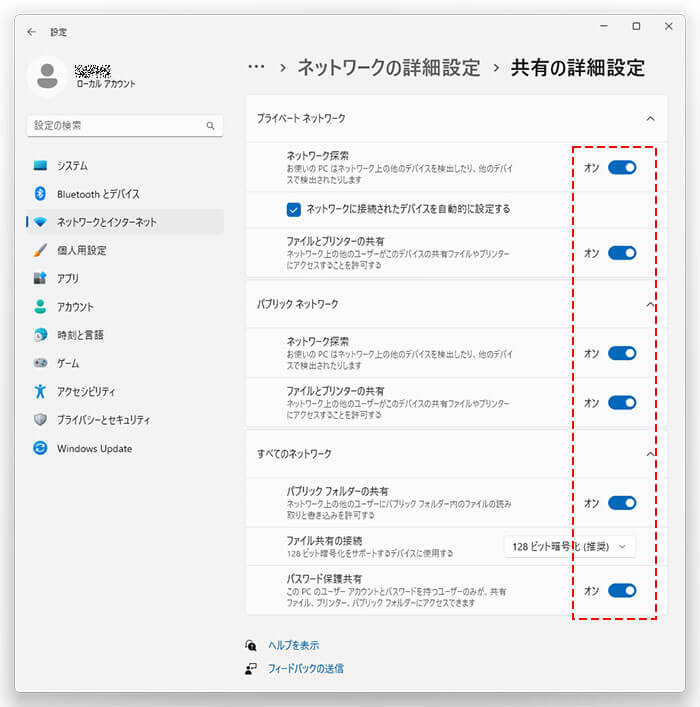
Task: Open 個人用設定 settings page
Action: 125,250
